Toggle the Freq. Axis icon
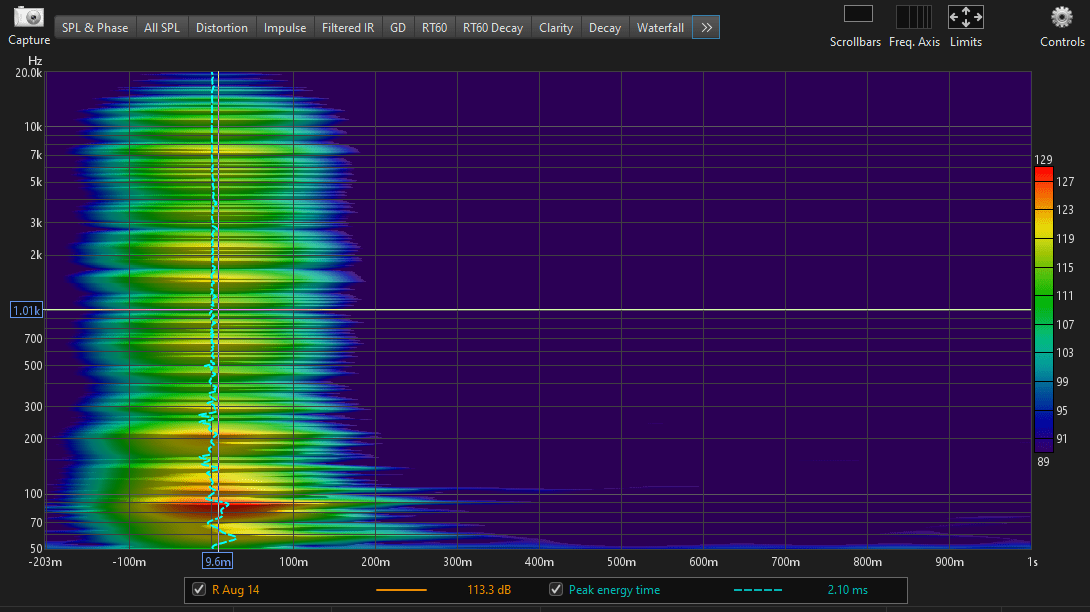 click(x=913, y=16)
